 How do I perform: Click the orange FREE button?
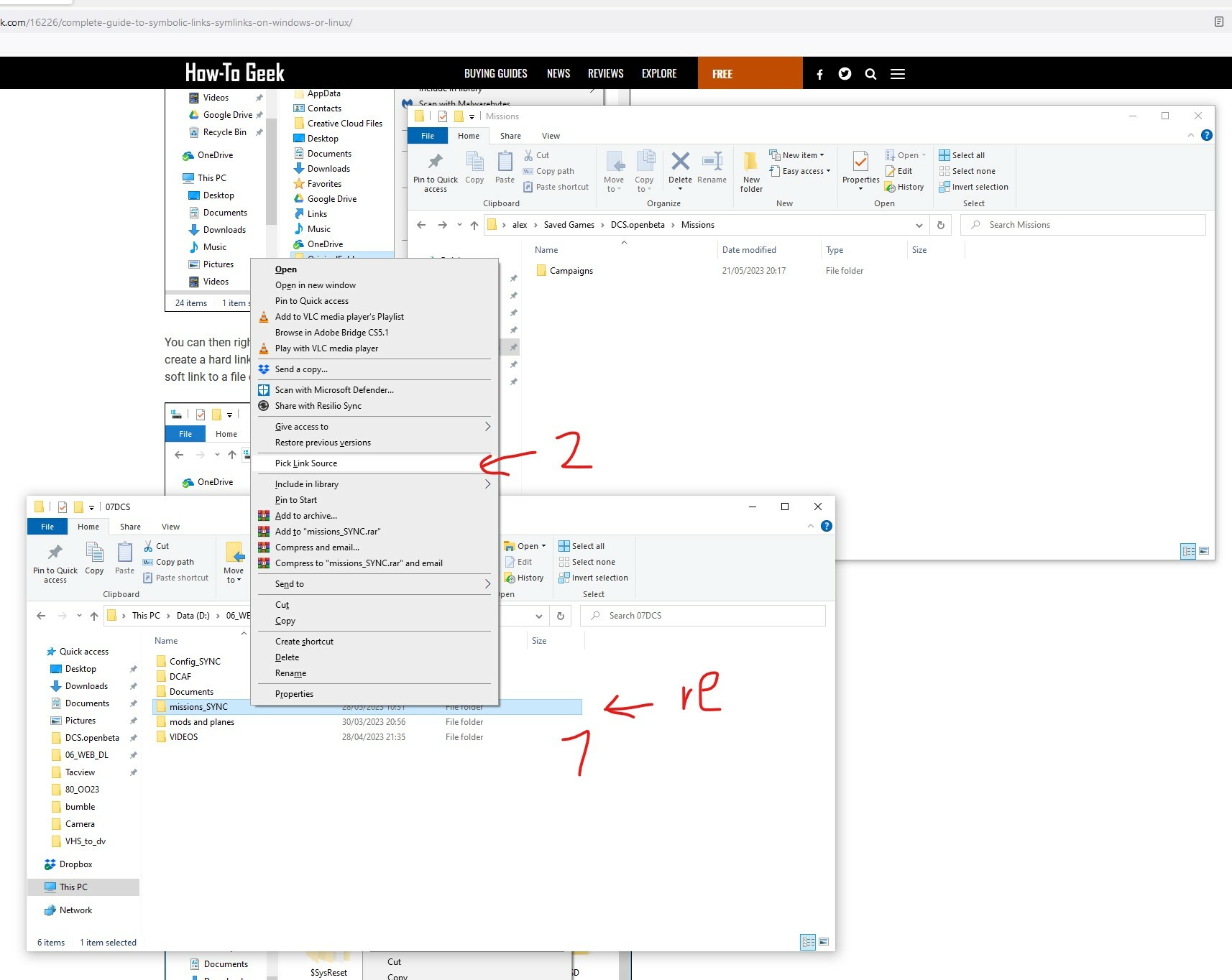tap(750, 73)
